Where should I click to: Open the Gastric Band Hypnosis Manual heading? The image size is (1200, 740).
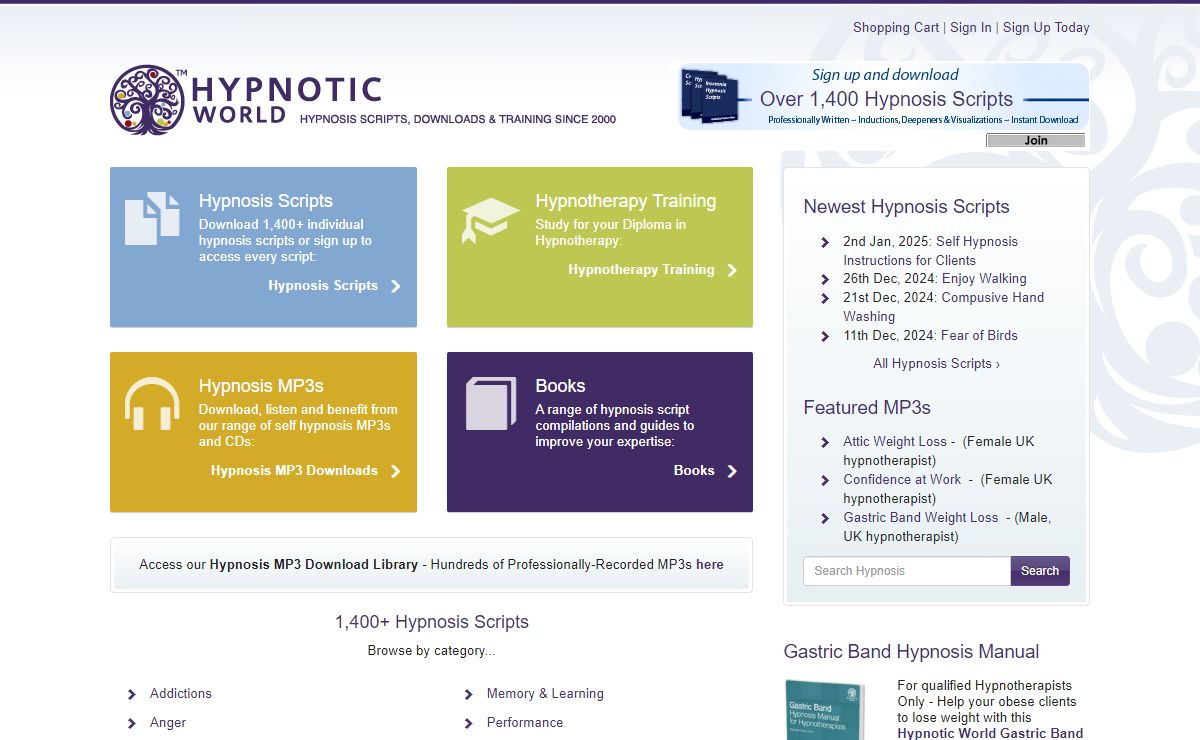[912, 652]
